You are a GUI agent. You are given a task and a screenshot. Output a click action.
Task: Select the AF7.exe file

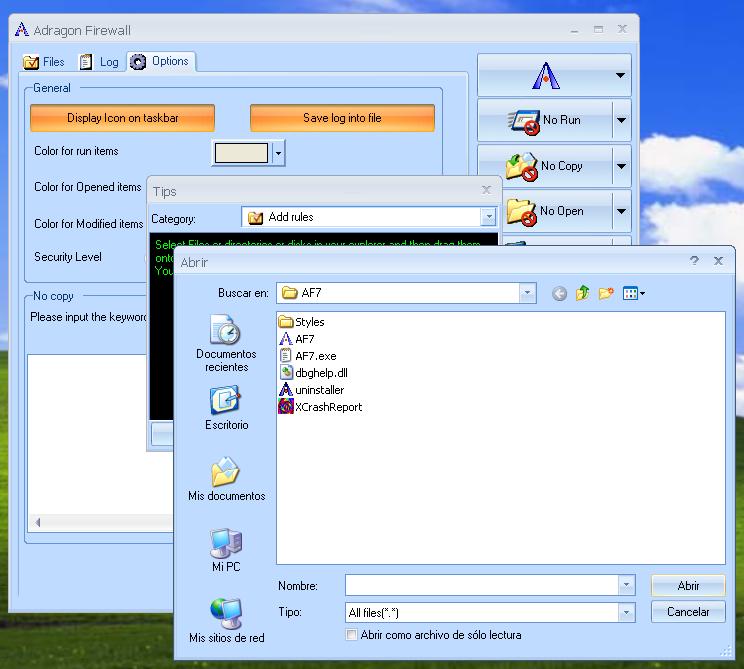[x=308, y=356]
